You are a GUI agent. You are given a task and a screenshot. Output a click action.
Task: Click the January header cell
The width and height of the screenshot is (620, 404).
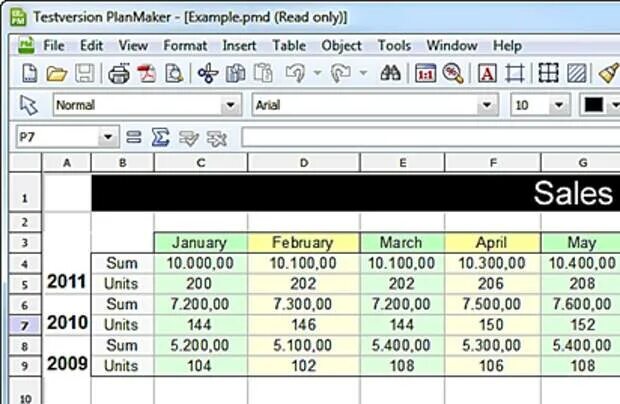(x=200, y=243)
